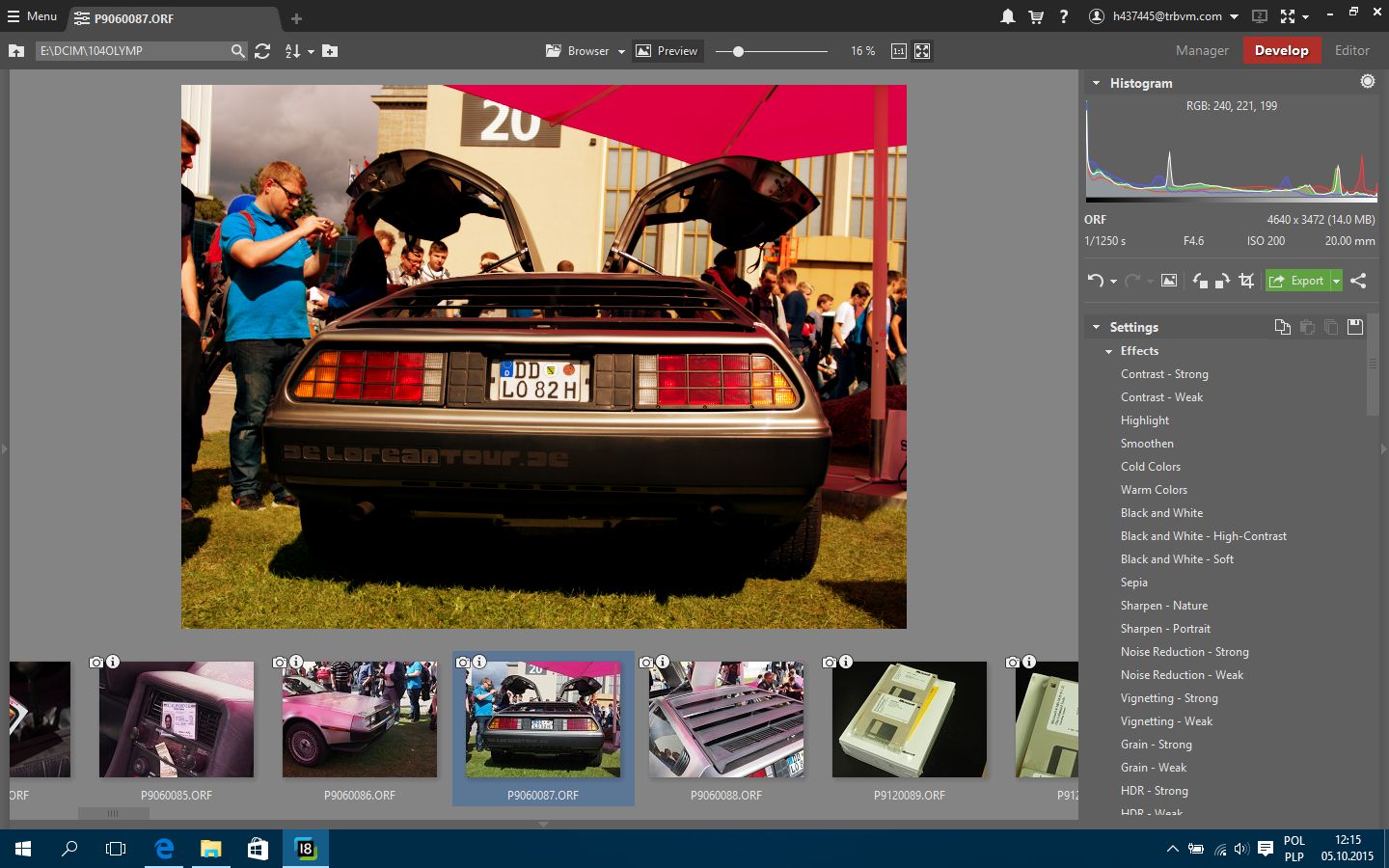Rotate image left
Viewport: 1389px width, 868px height.
tap(1199, 281)
